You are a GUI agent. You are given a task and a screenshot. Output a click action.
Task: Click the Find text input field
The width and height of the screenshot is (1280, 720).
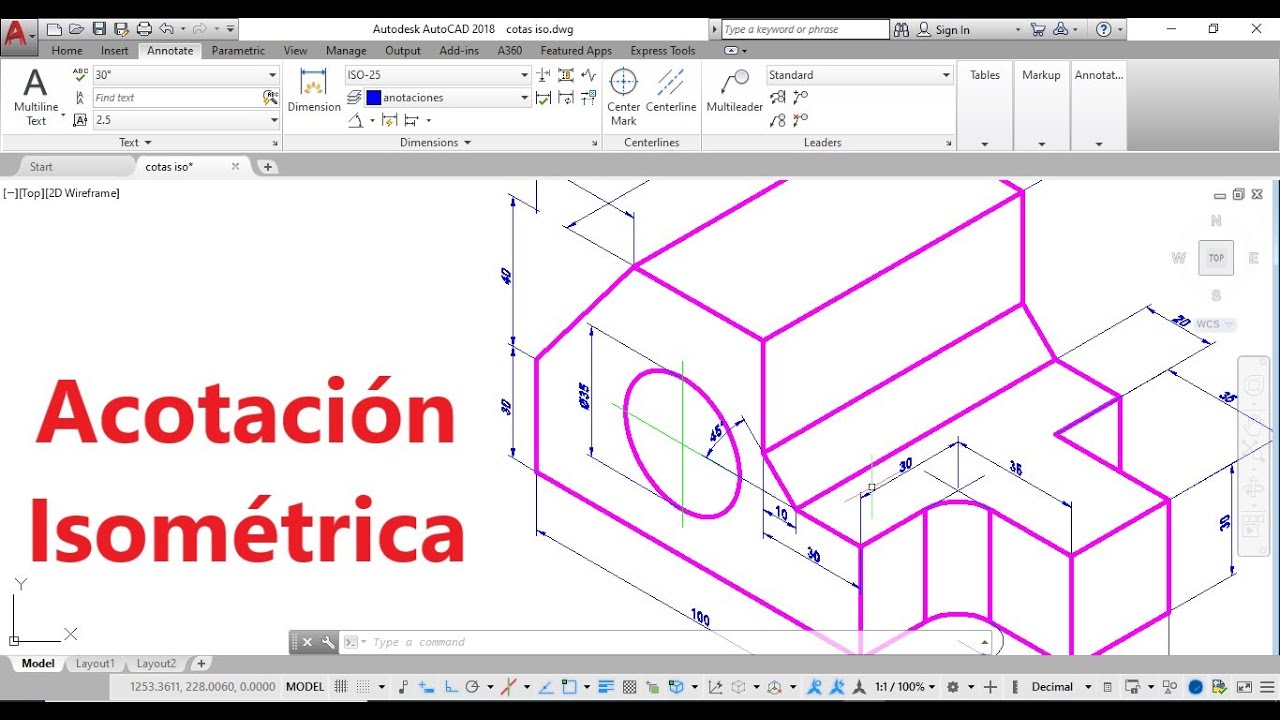coord(177,98)
